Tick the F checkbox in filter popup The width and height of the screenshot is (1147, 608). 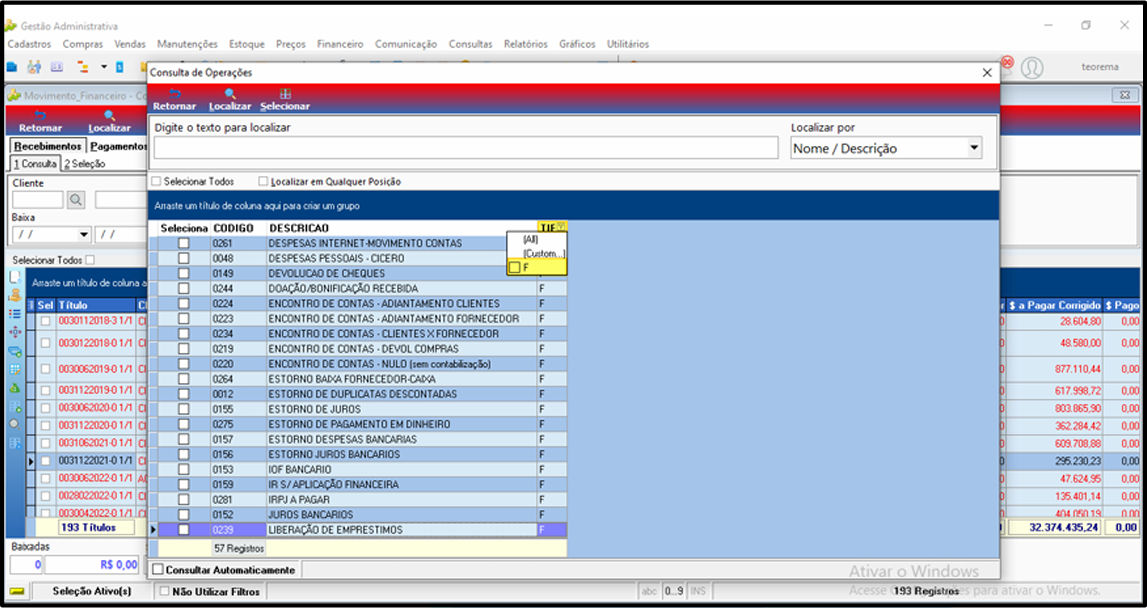point(515,268)
